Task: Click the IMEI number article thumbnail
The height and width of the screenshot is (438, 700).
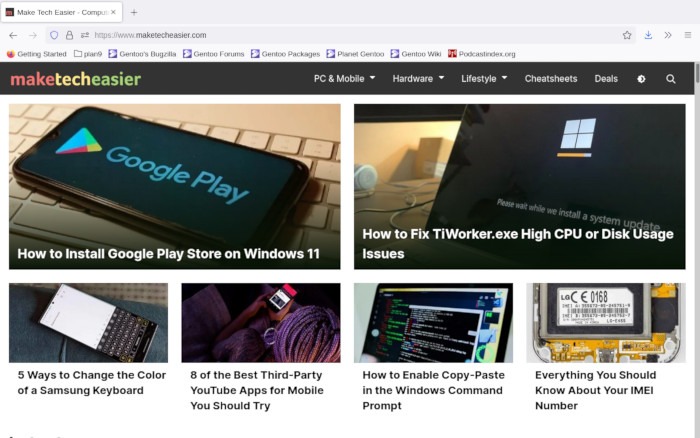Action: [x=606, y=322]
